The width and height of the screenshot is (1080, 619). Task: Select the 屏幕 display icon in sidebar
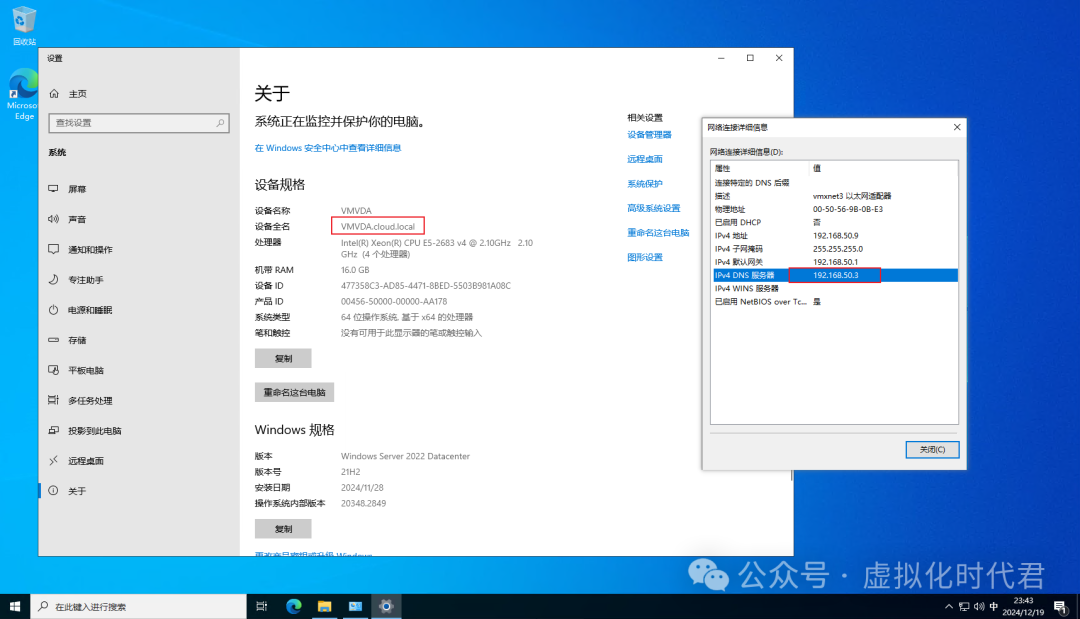click(54, 189)
